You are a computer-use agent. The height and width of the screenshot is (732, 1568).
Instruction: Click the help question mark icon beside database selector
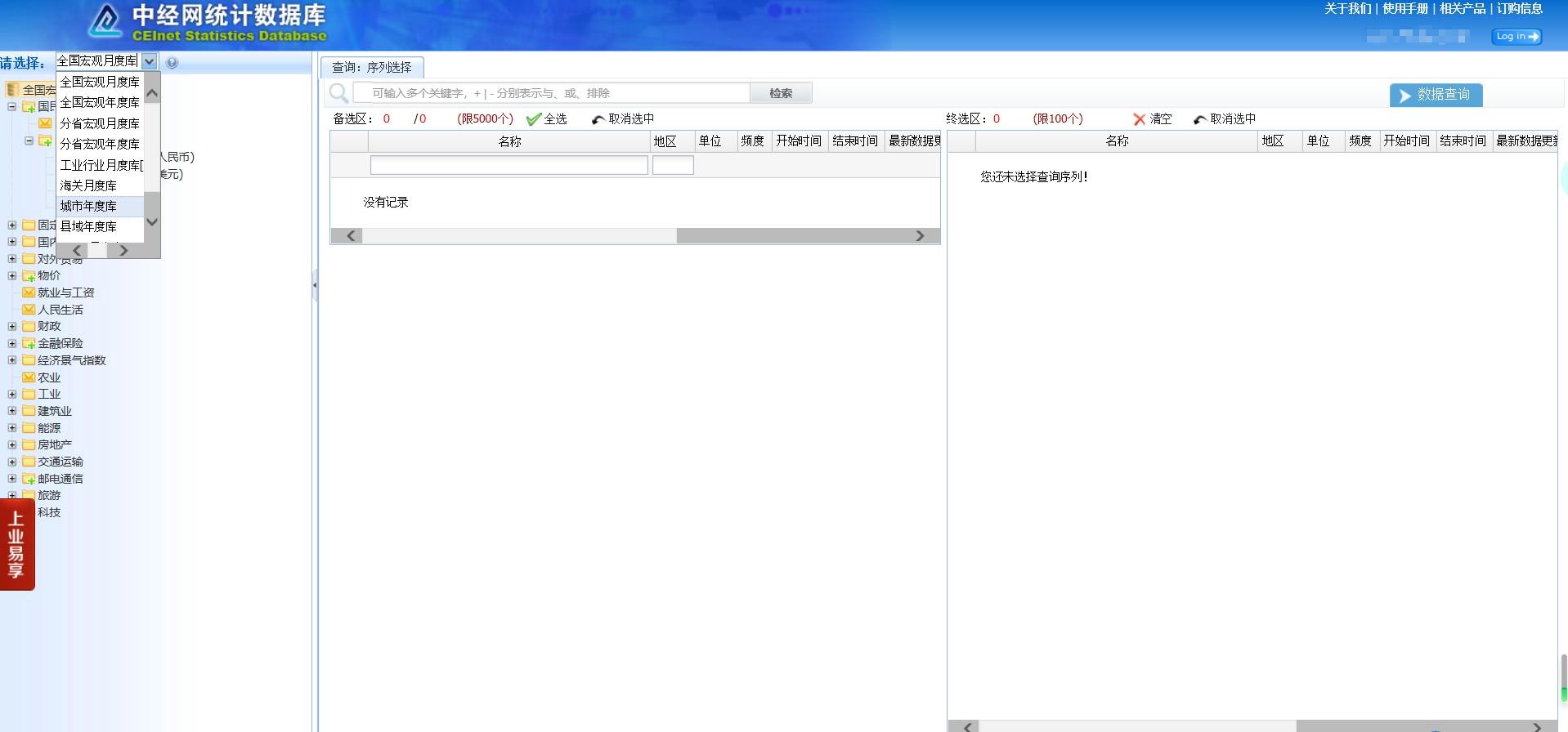click(172, 63)
